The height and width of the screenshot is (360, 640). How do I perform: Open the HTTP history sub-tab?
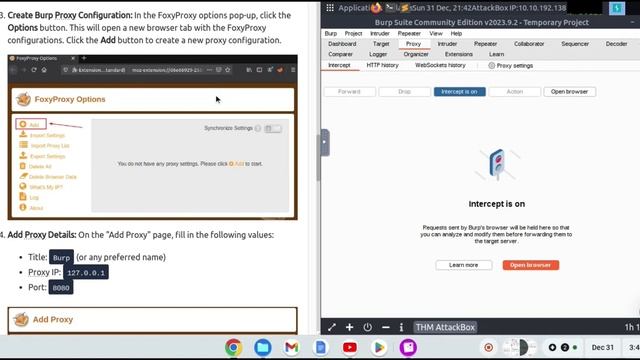(x=382, y=65)
